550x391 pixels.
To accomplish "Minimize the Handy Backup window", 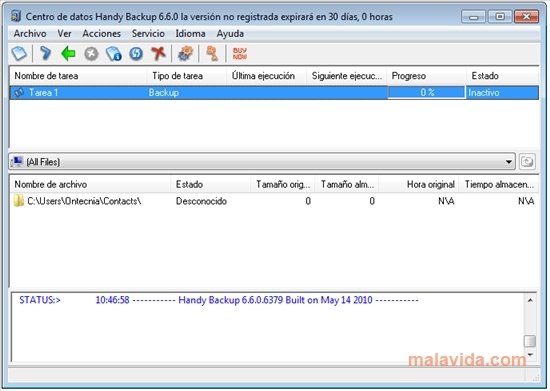I will [473, 17].
